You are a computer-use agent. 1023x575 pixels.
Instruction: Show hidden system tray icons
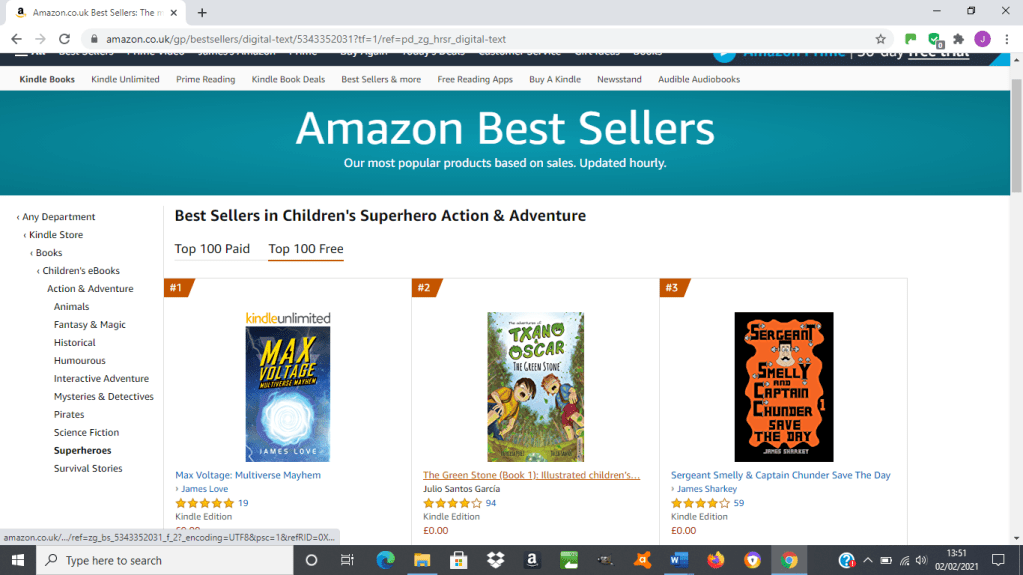[x=867, y=560]
